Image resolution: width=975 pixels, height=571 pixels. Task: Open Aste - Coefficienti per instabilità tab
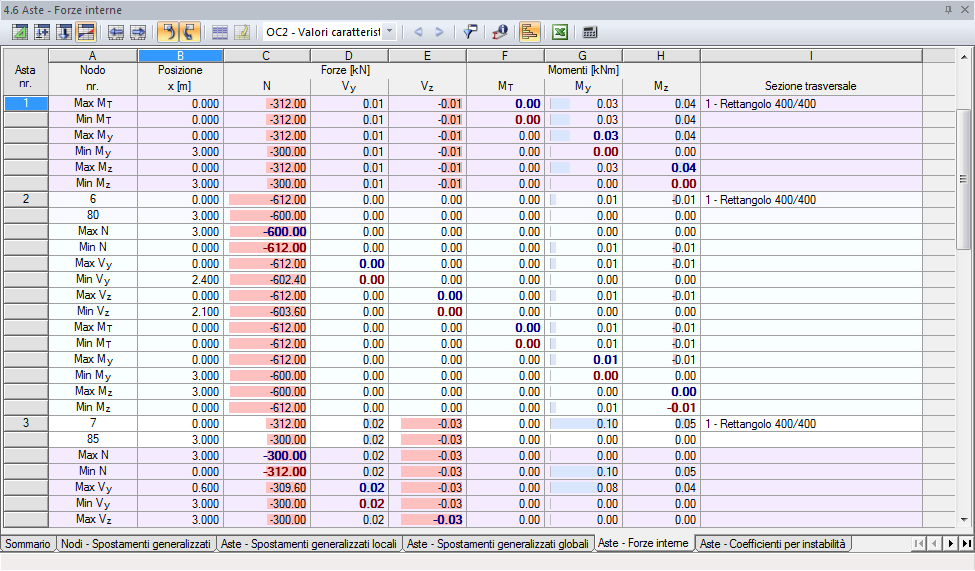point(773,544)
